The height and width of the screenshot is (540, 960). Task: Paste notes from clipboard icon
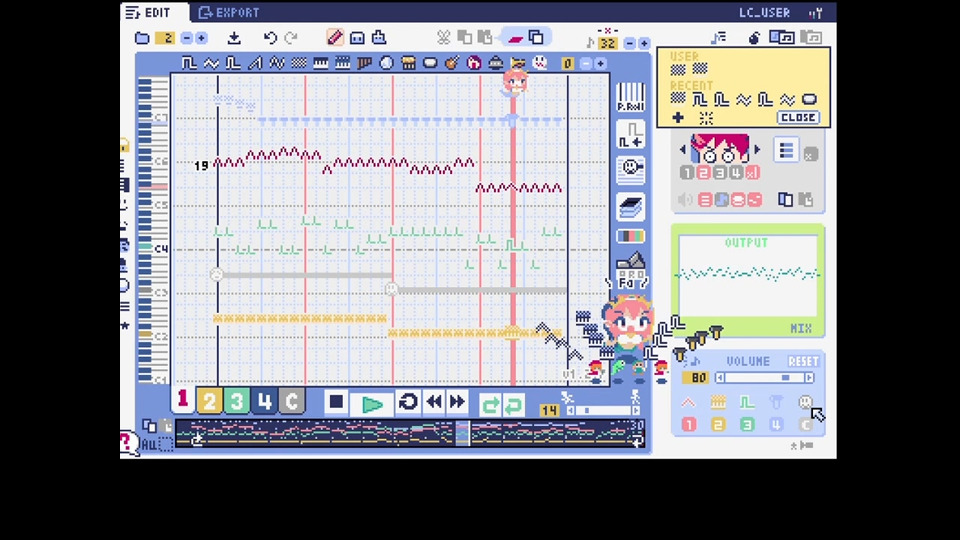[x=485, y=37]
